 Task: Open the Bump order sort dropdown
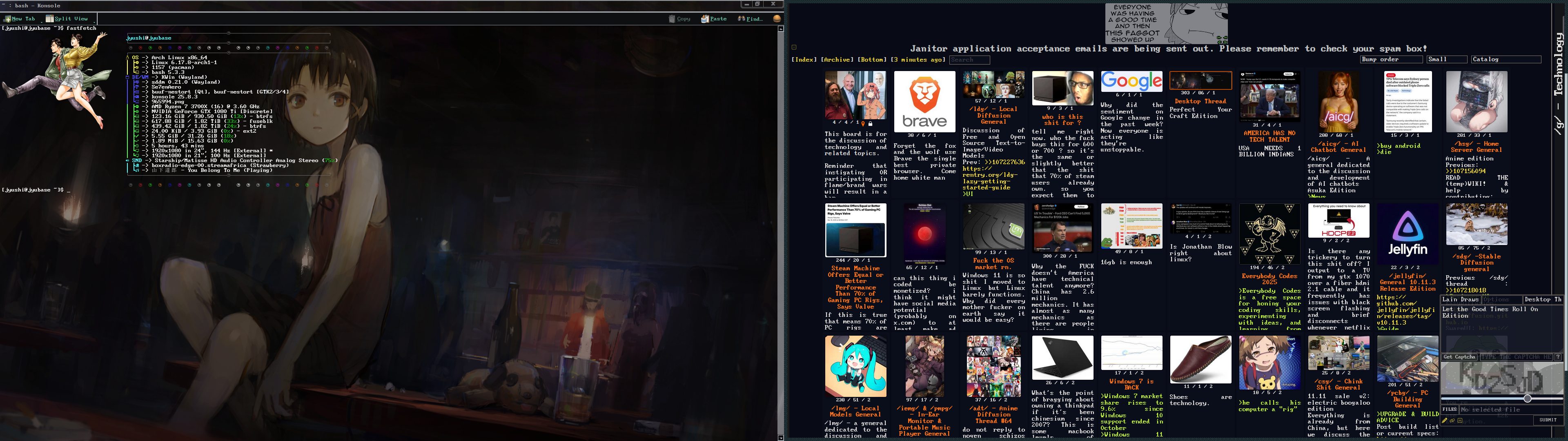pos(1391,59)
